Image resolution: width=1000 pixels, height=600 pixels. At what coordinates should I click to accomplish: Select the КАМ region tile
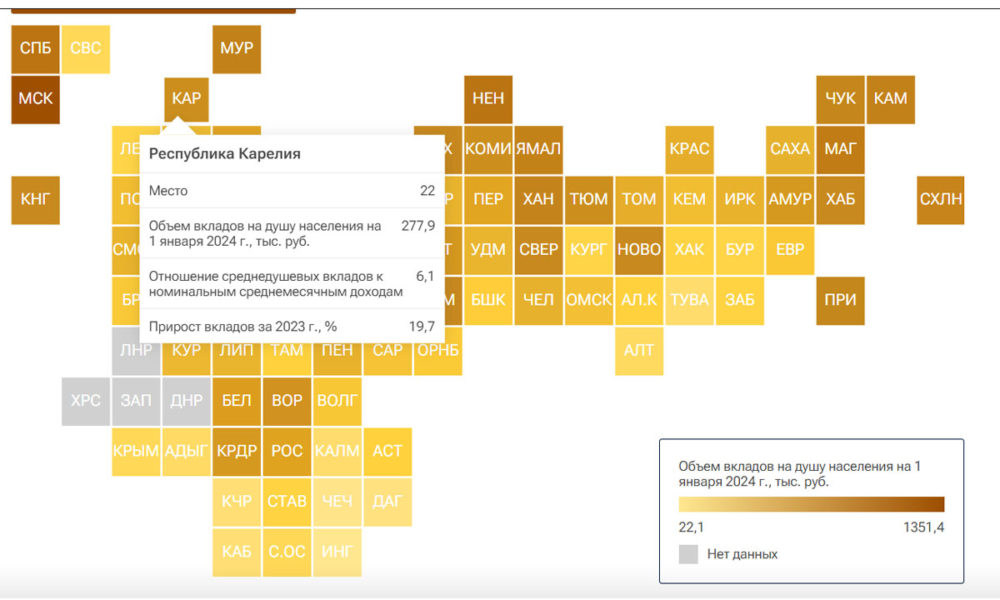[890, 99]
